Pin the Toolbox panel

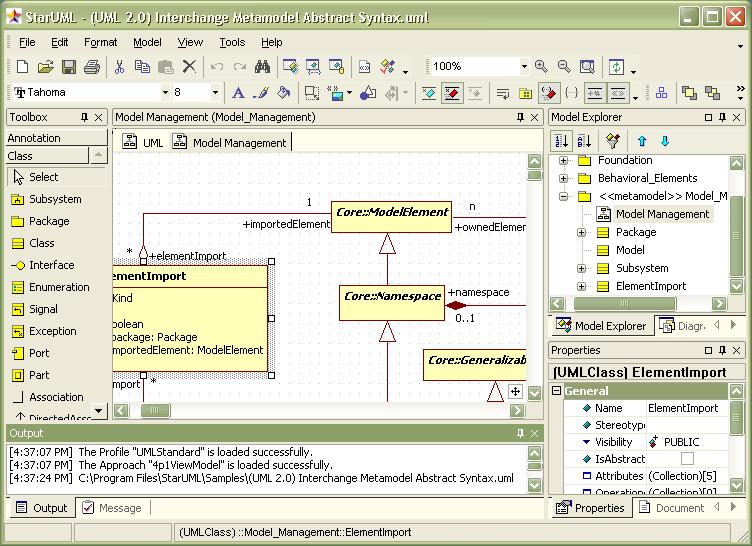click(x=84, y=117)
